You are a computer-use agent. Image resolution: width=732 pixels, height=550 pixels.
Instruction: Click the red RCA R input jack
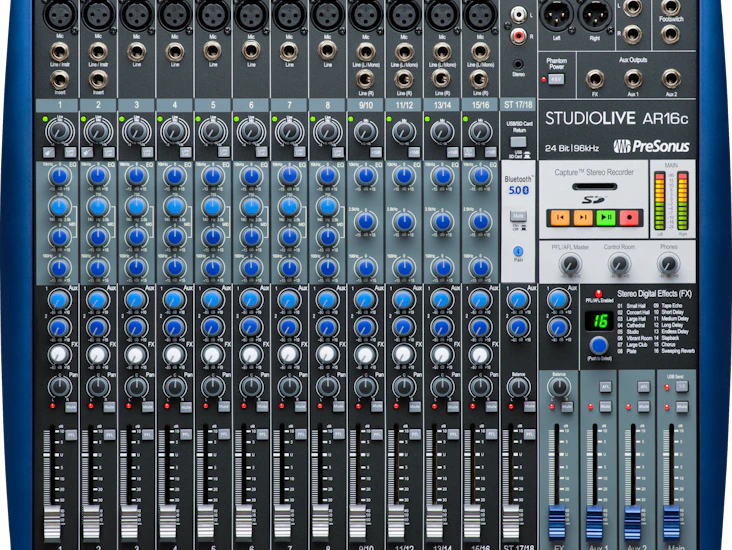pos(518,35)
